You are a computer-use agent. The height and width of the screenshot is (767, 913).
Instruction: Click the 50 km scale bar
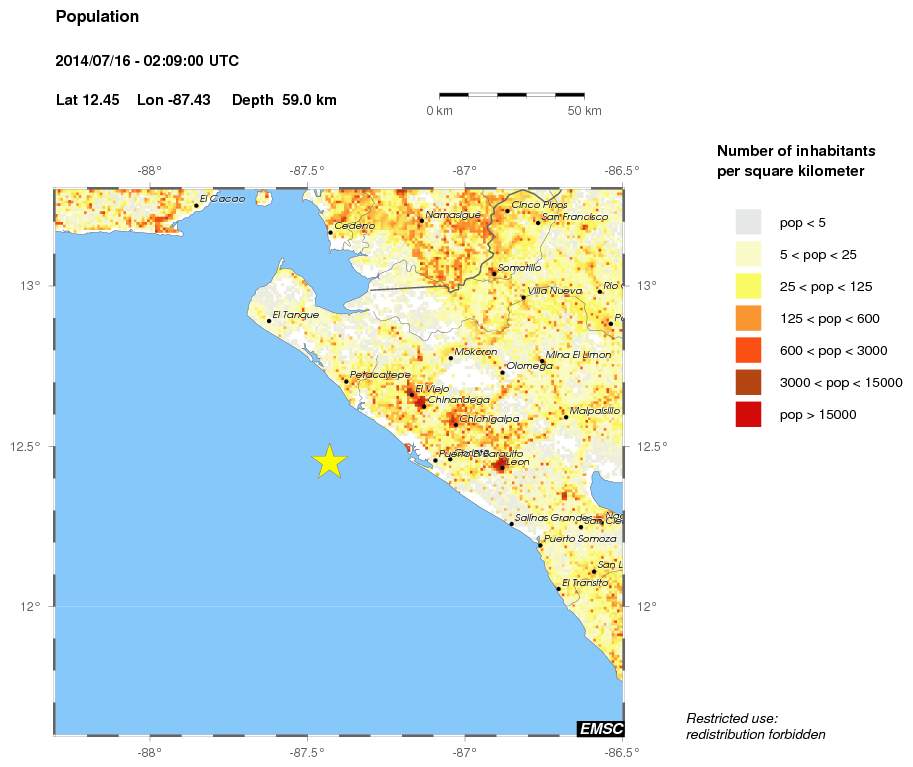click(512, 95)
